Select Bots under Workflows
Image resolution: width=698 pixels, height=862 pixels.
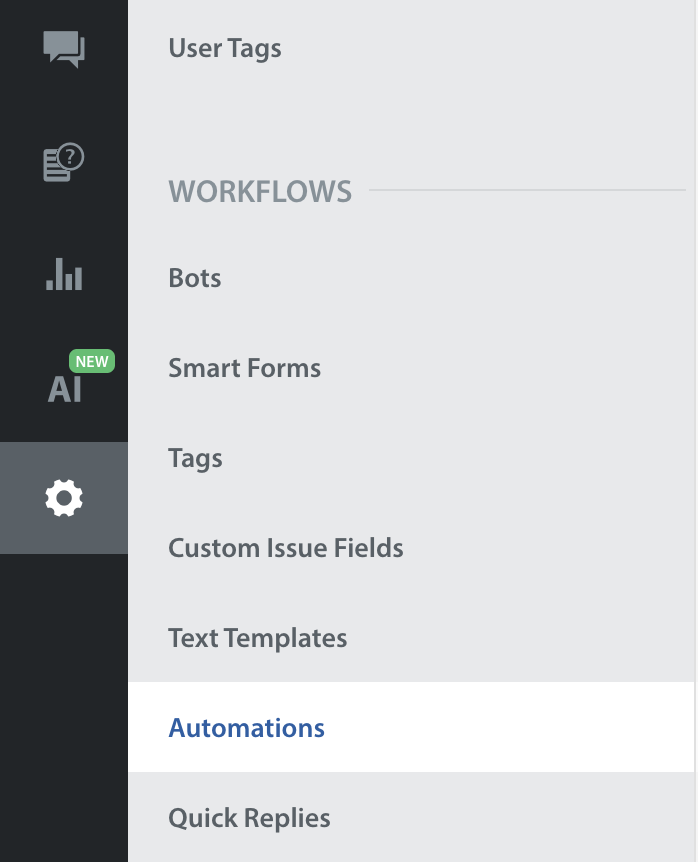point(195,278)
